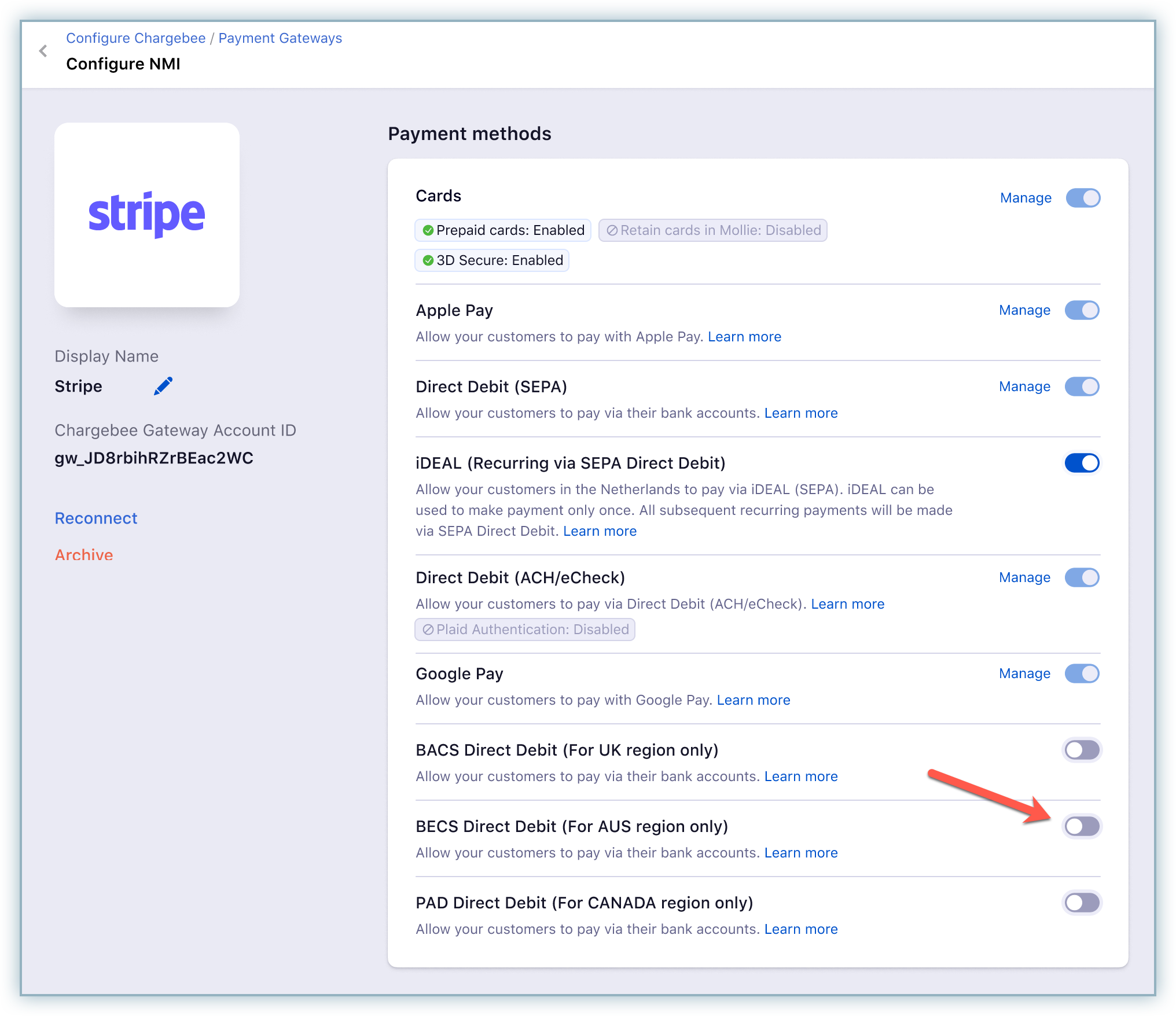
Task: Go to Payment Gateways breadcrumb
Action: [x=280, y=38]
